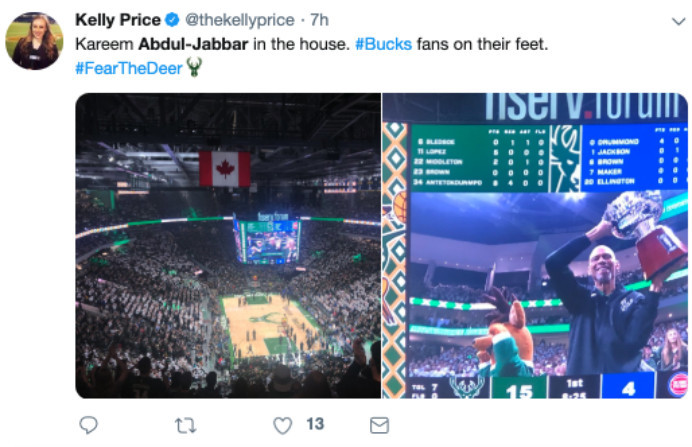Click the like count 13
Image resolution: width=692 pixels, height=447 pixels.
pos(314,425)
